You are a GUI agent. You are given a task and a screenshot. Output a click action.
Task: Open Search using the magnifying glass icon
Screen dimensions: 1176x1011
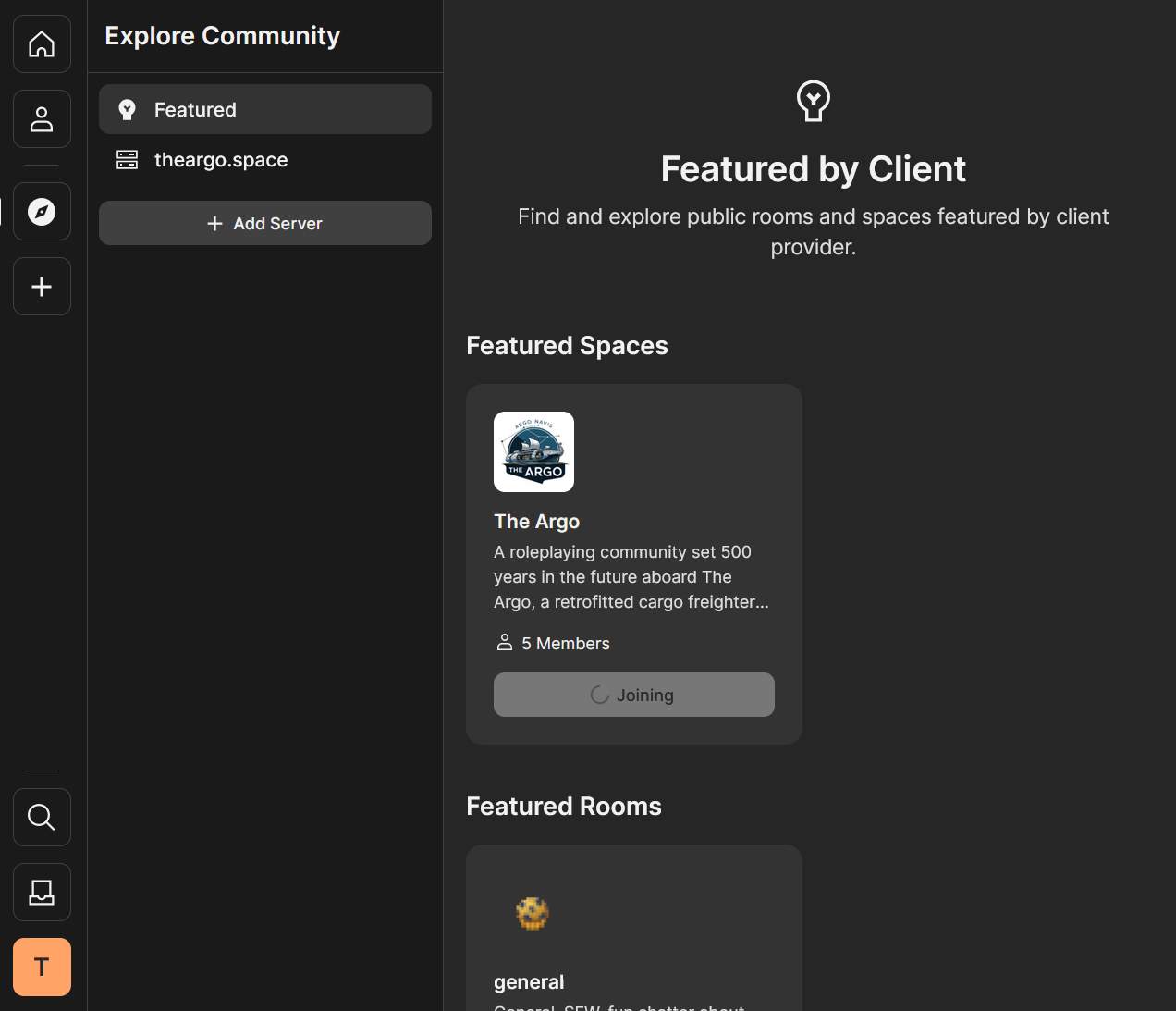pyautogui.click(x=42, y=818)
